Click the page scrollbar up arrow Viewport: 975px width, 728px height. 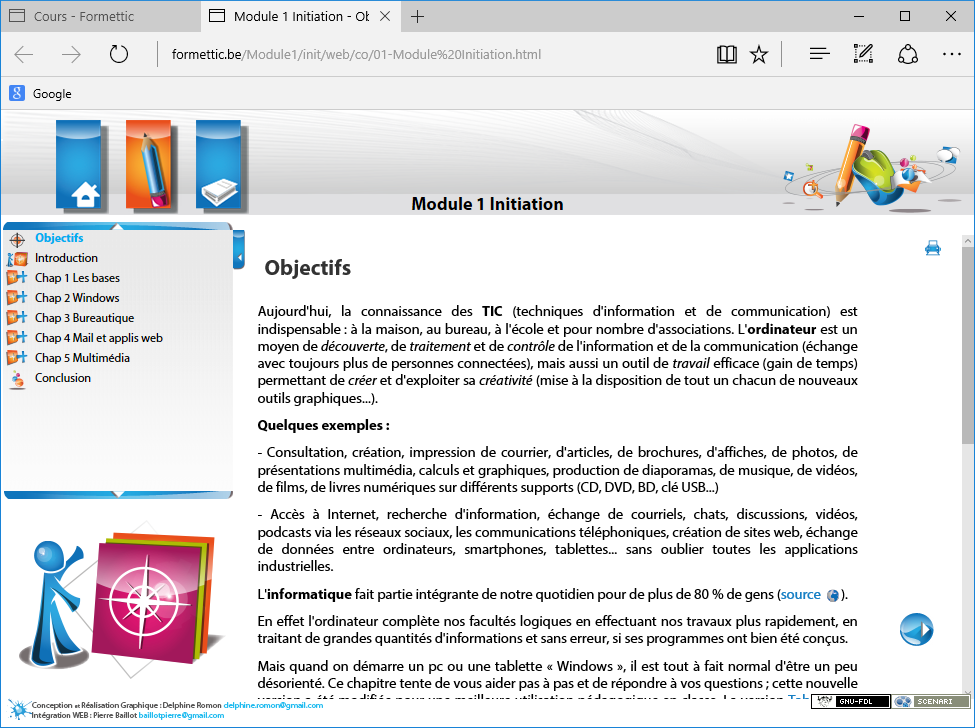(968, 241)
